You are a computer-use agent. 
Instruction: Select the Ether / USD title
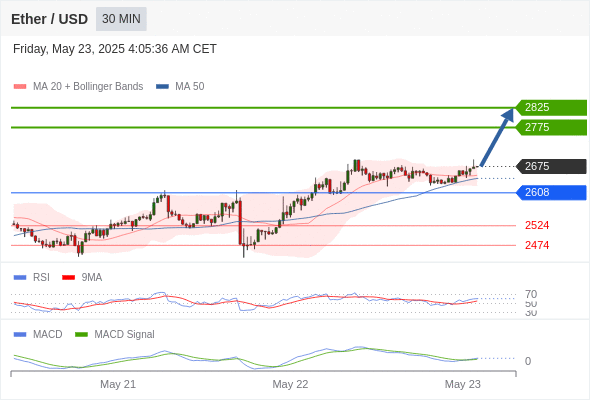tap(49, 19)
